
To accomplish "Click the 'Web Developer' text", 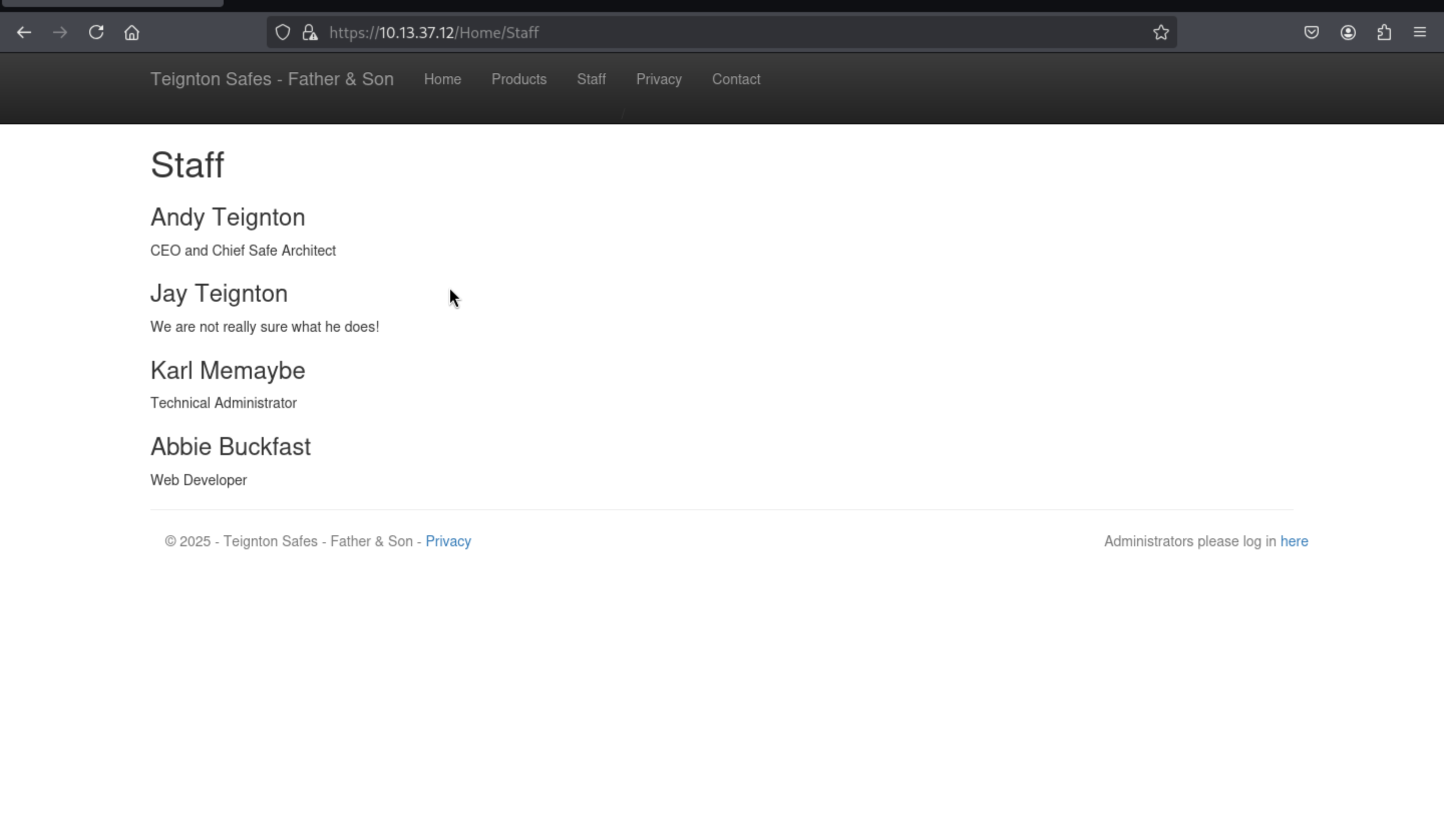I will click(199, 480).
